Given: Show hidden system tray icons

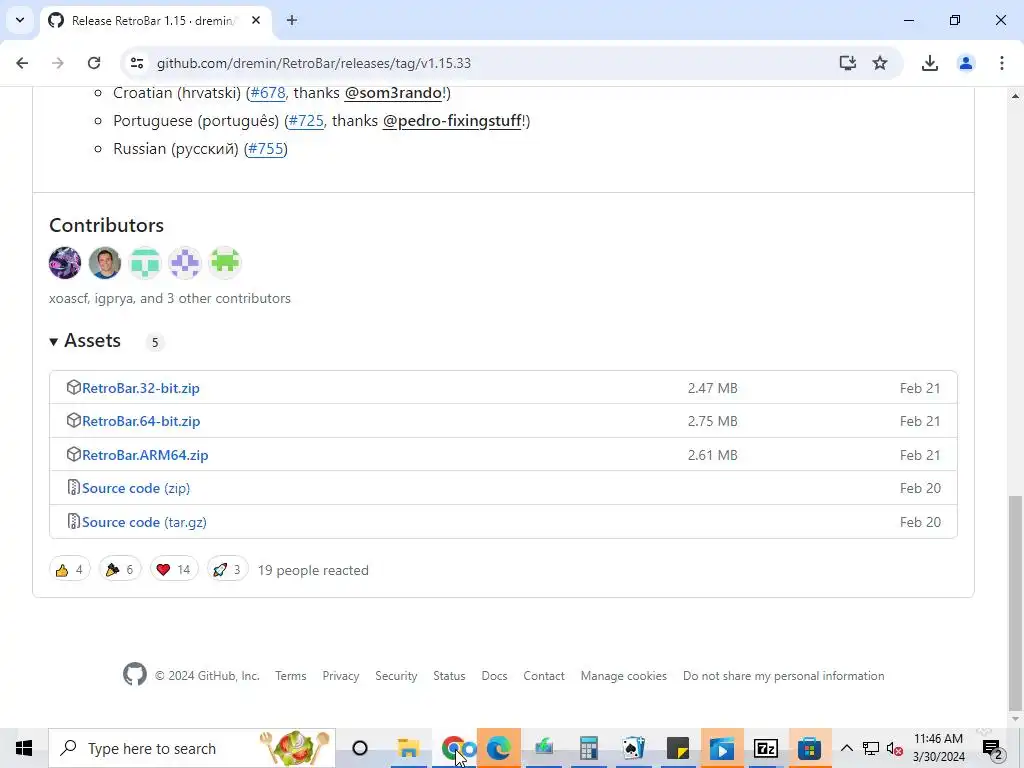Looking at the screenshot, I should click(846, 748).
